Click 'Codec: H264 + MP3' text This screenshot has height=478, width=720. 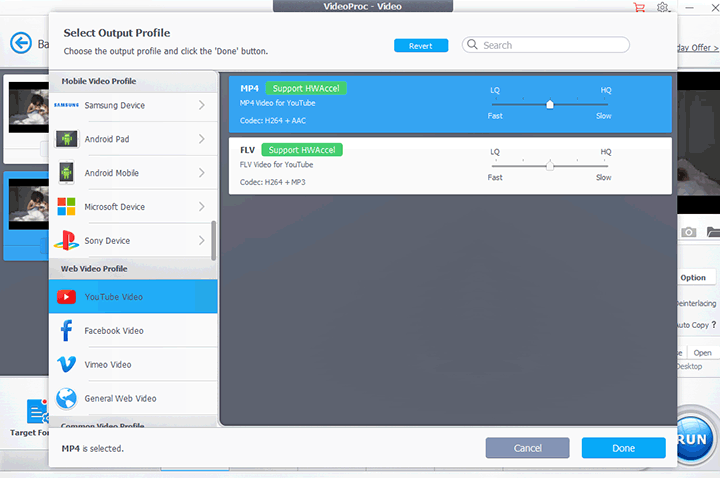[x=272, y=182]
